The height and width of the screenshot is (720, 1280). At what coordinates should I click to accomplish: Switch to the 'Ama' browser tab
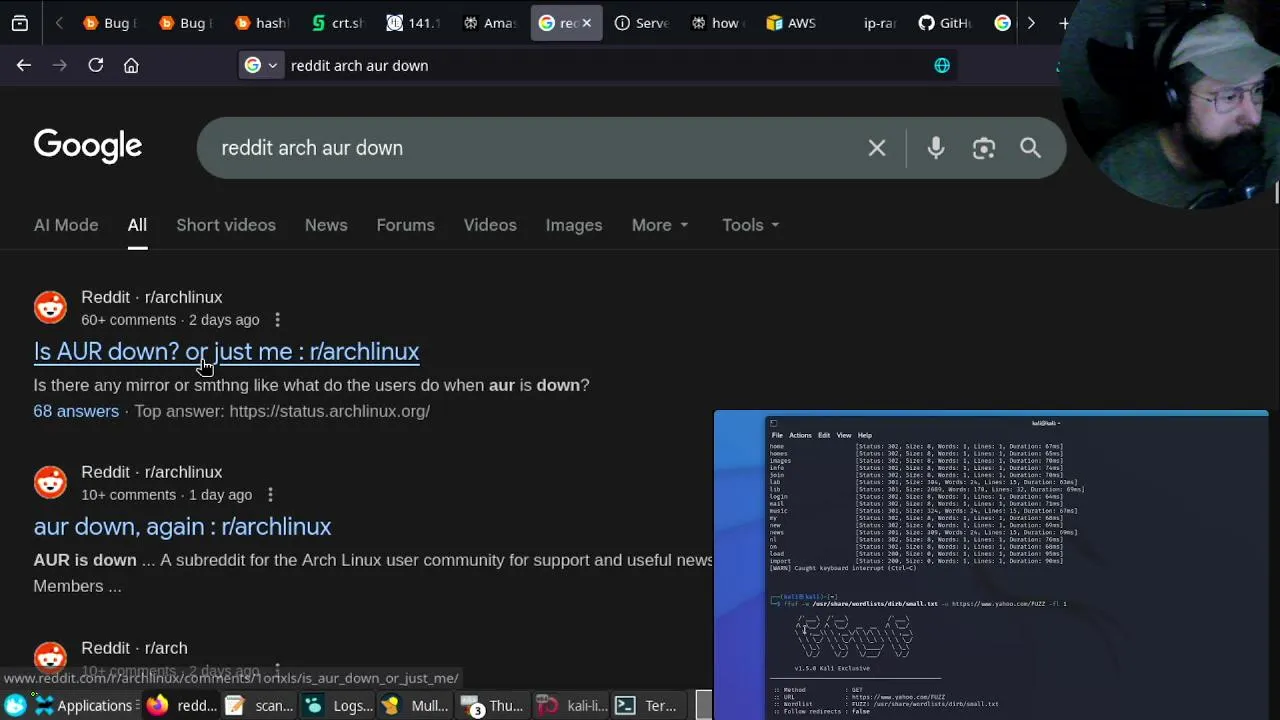pyautogui.click(x=489, y=23)
